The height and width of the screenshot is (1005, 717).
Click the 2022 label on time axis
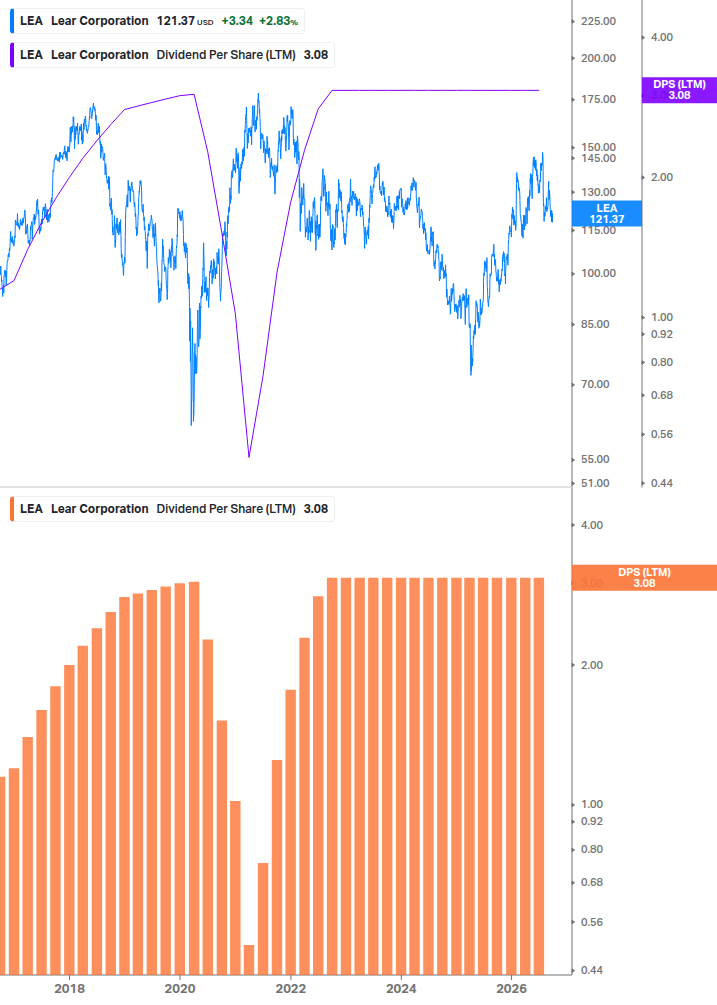coord(291,988)
